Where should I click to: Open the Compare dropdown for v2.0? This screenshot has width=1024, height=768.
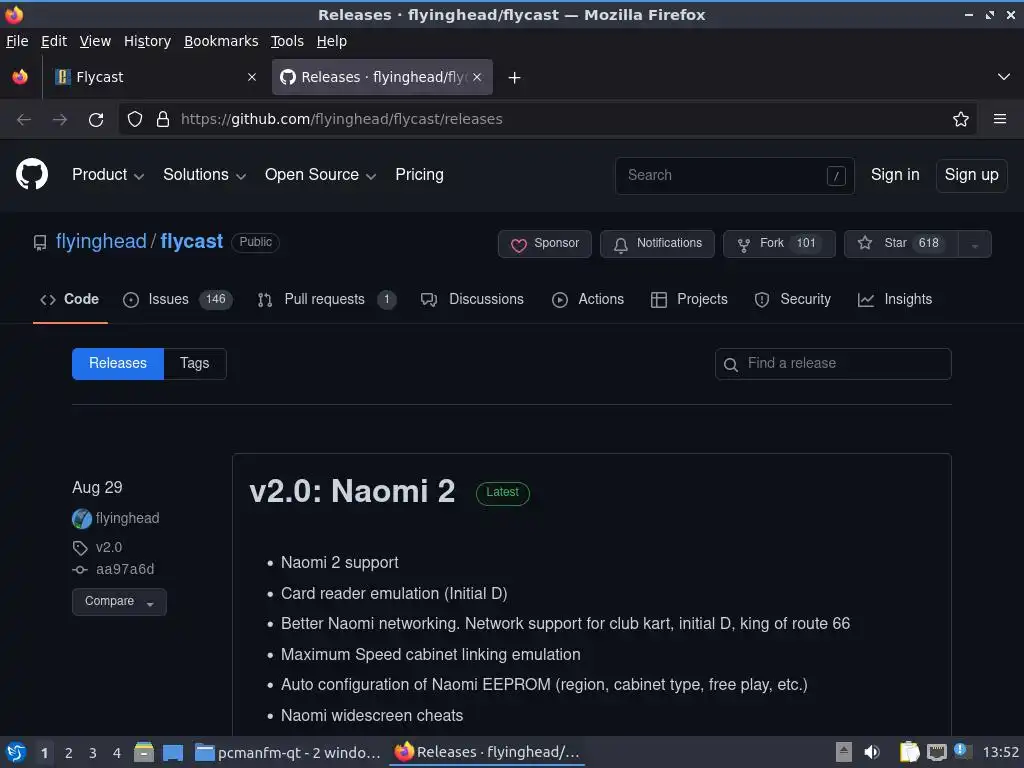tap(120, 601)
